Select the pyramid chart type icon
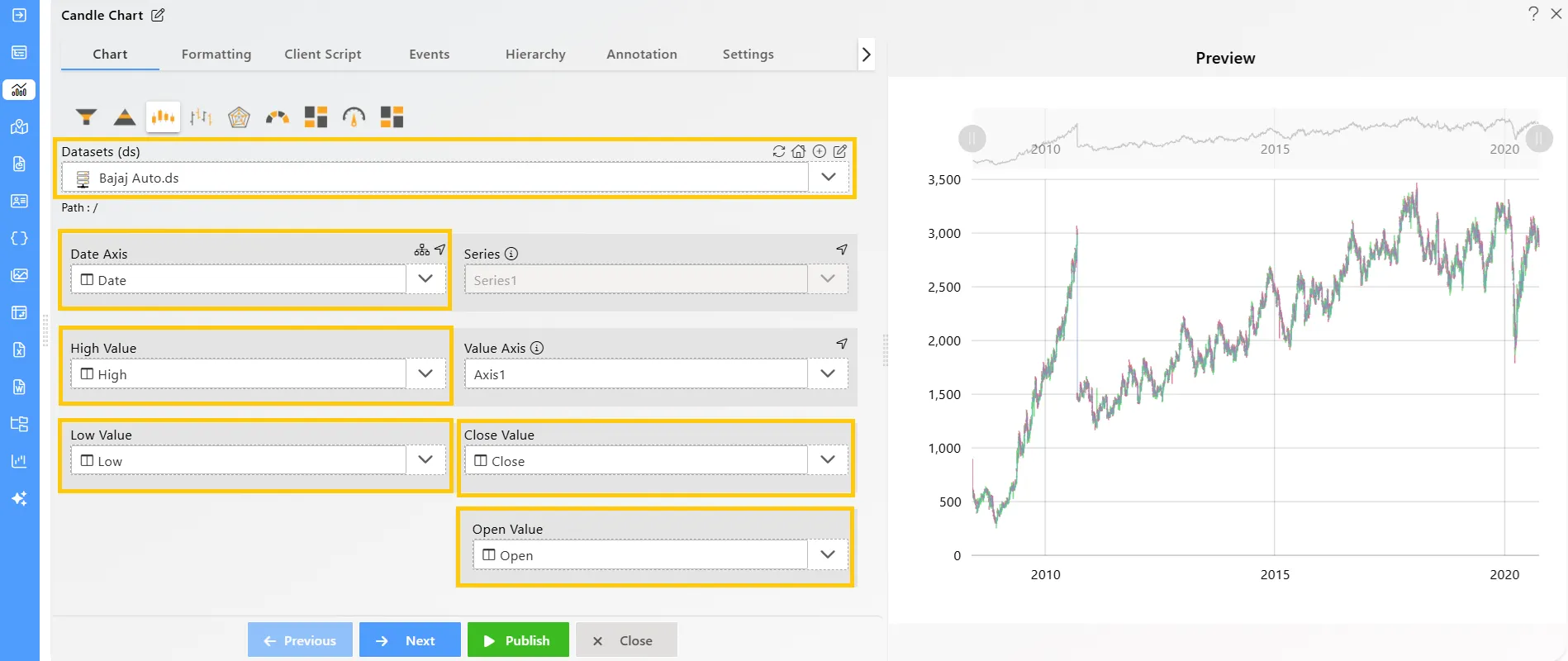1568x661 pixels. [125, 117]
